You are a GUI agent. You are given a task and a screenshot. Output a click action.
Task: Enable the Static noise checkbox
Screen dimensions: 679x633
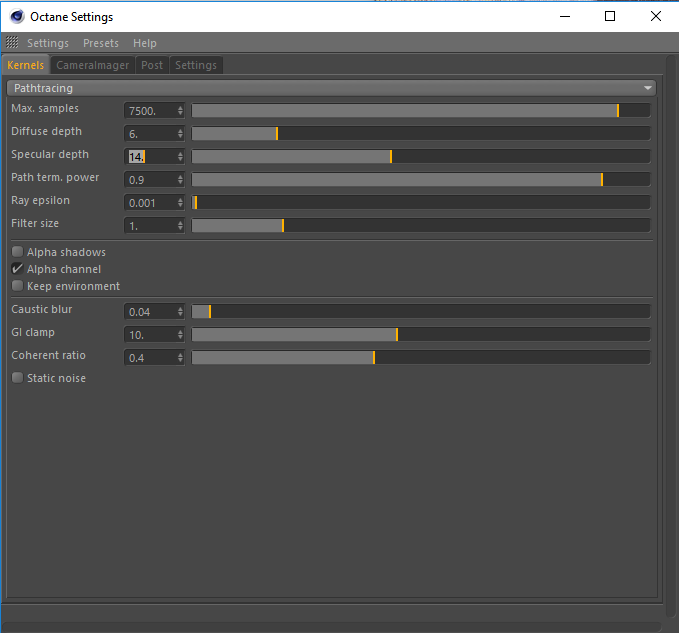17,378
